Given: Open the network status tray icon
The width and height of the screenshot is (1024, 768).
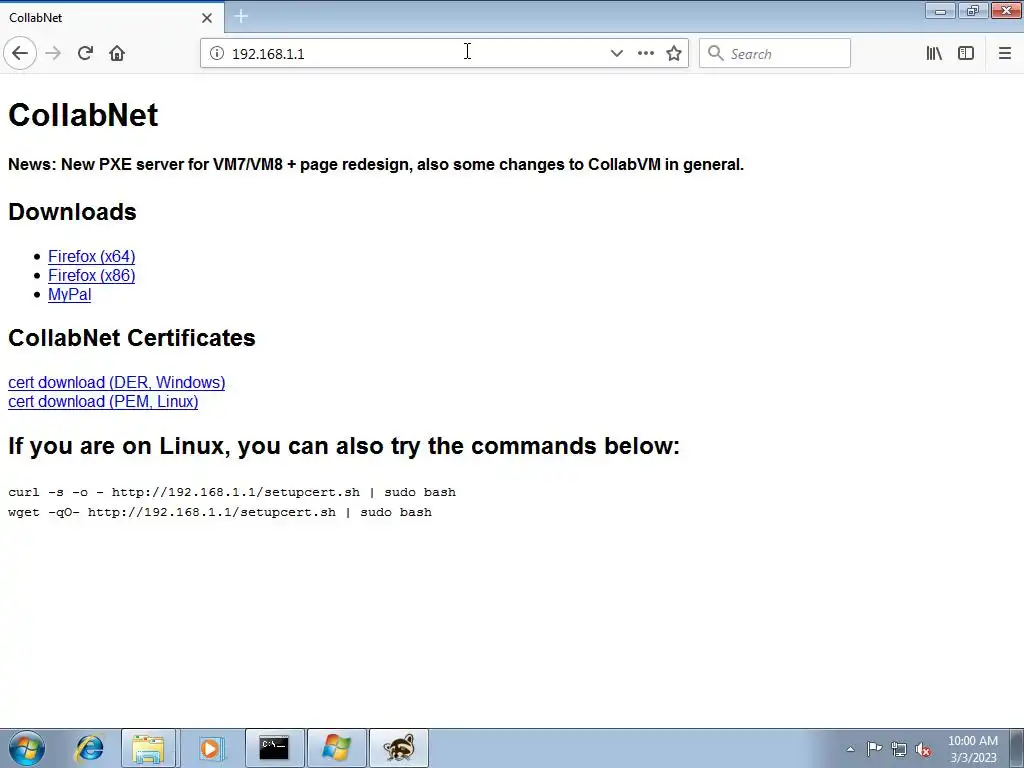Looking at the screenshot, I should [x=899, y=749].
